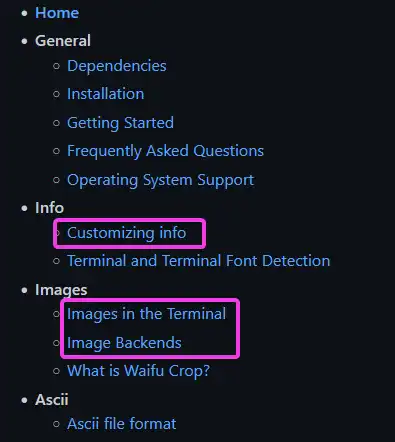Open Terminal and Terminal Font Detection

199,261
